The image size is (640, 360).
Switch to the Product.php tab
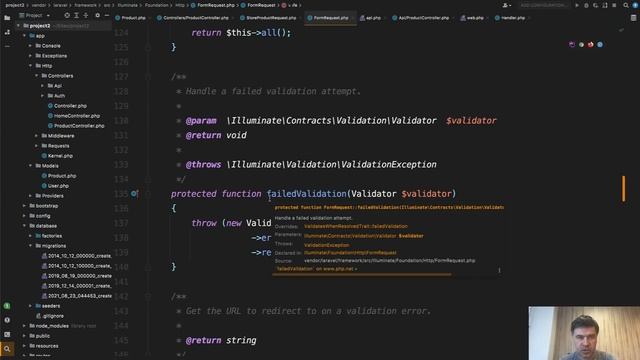tap(131, 18)
